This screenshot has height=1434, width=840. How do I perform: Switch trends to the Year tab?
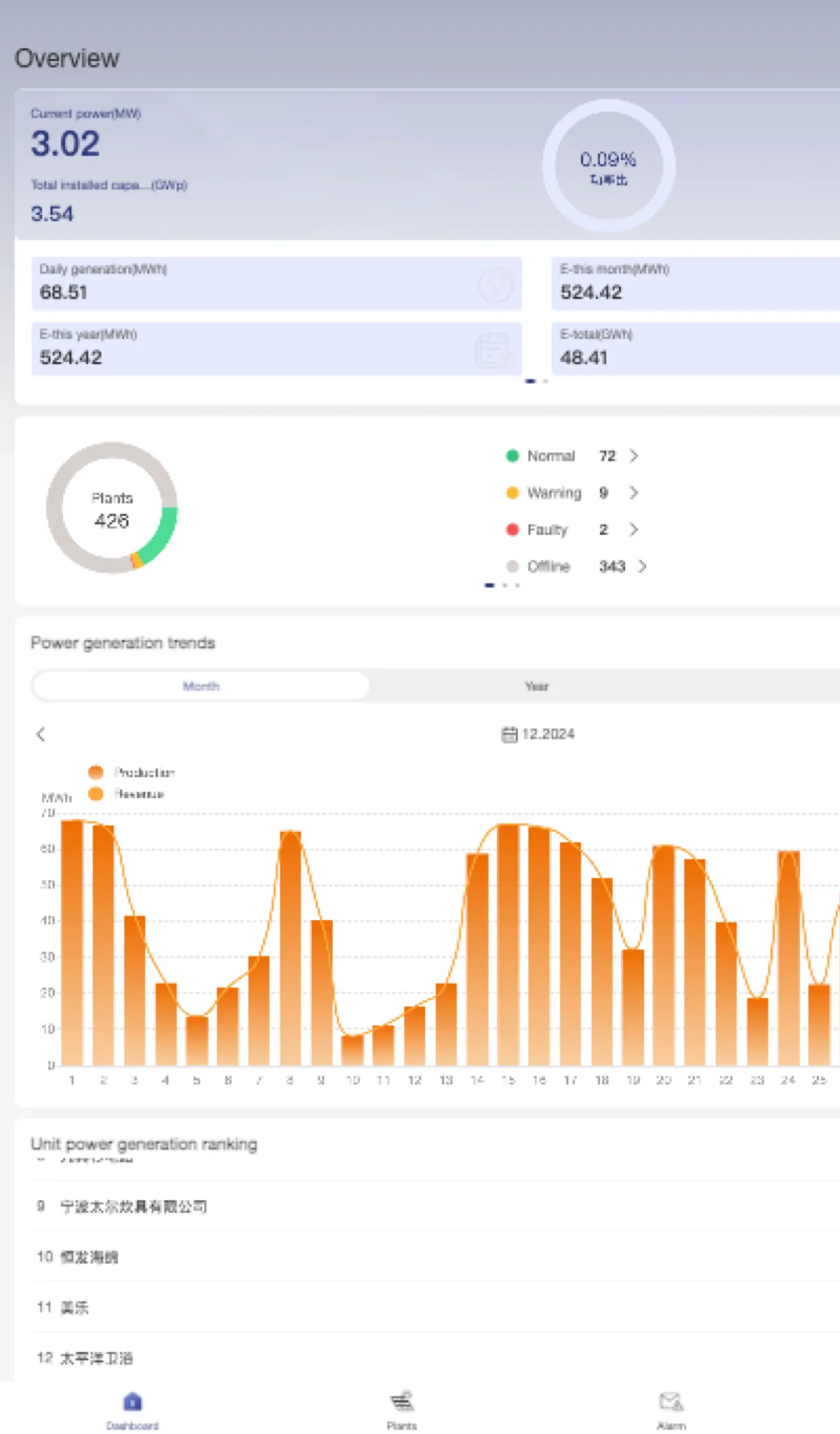click(537, 685)
